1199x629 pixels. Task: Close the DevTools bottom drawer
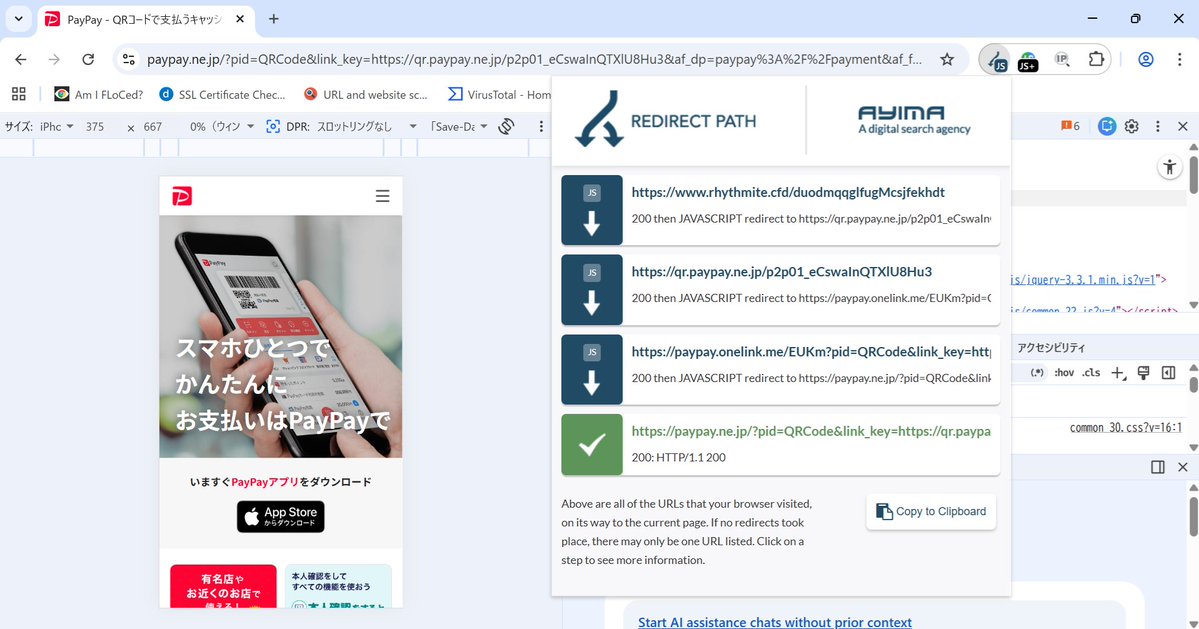(1183, 467)
